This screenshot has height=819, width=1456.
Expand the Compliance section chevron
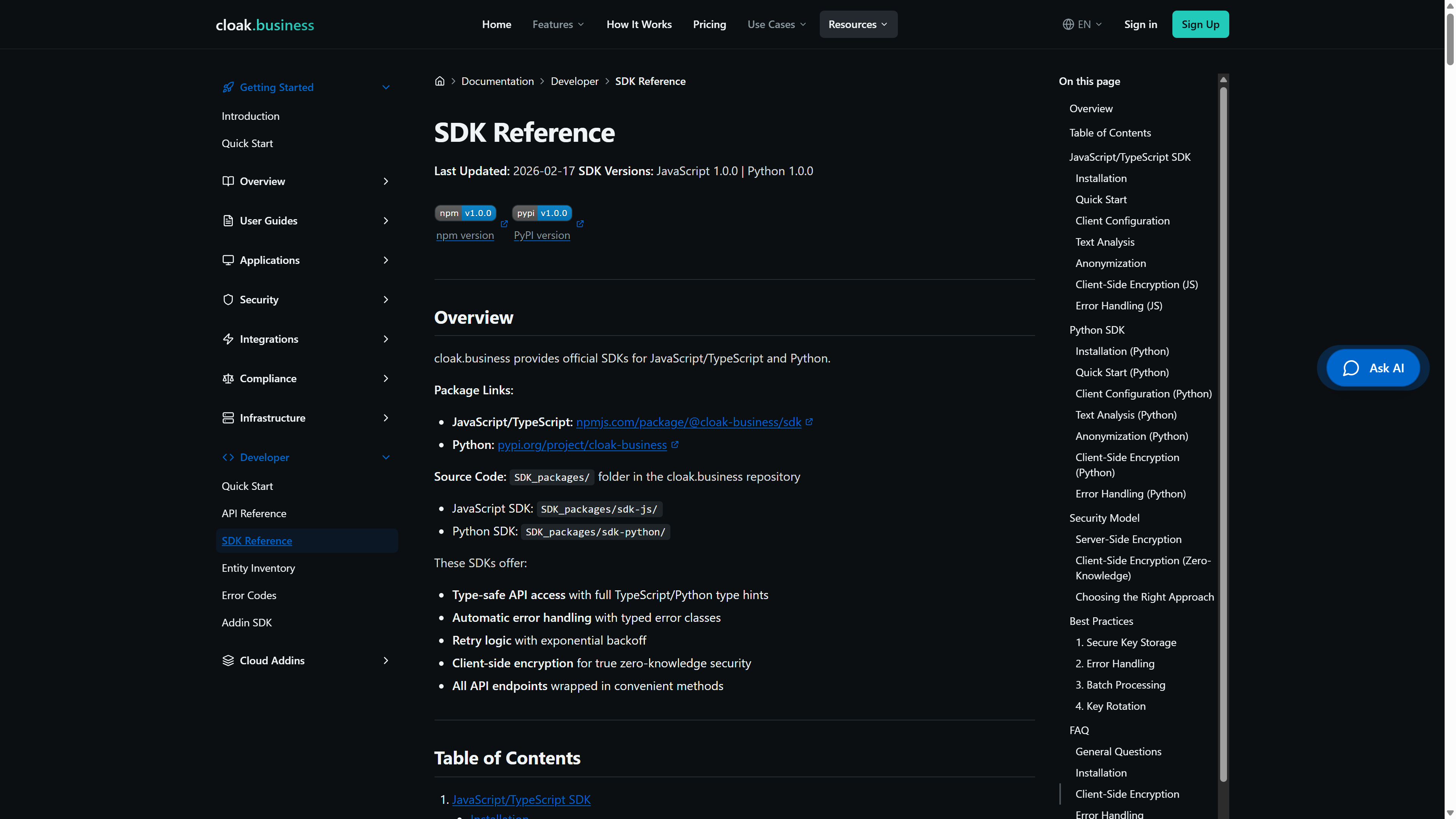pyautogui.click(x=386, y=378)
